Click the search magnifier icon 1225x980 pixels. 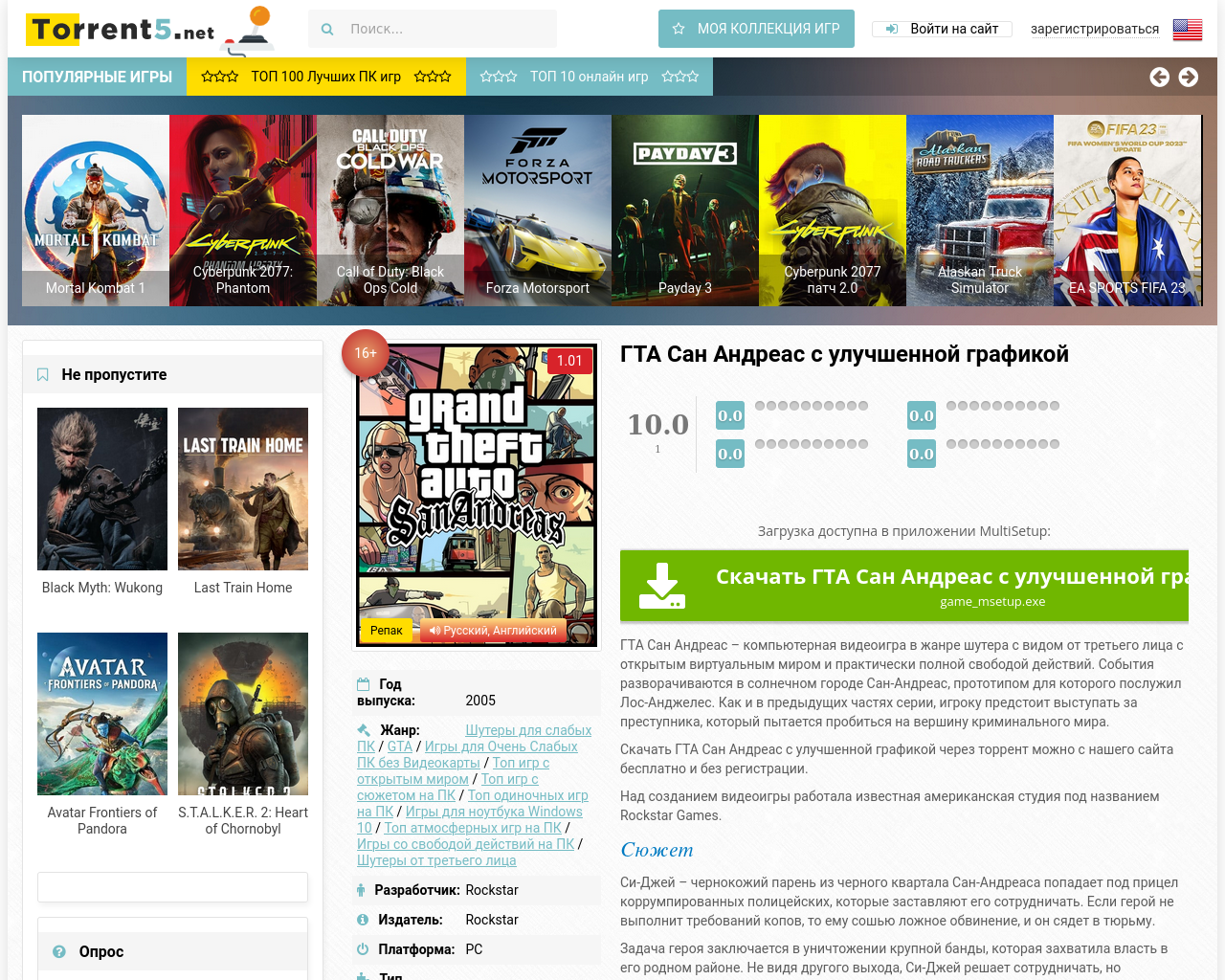tap(327, 30)
